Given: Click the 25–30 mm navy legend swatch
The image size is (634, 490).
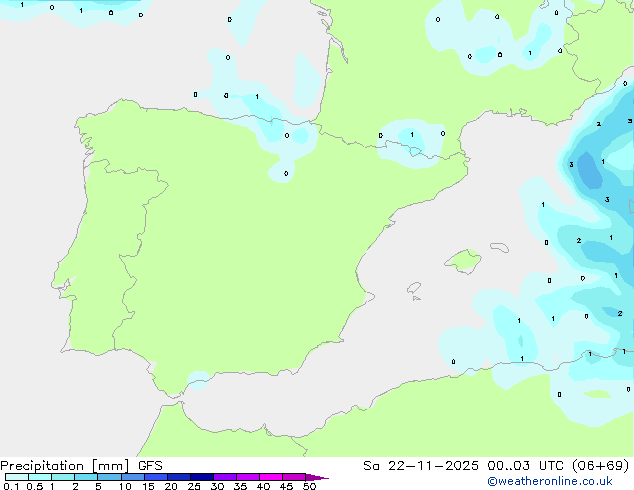Looking at the screenshot, I should (201, 477).
